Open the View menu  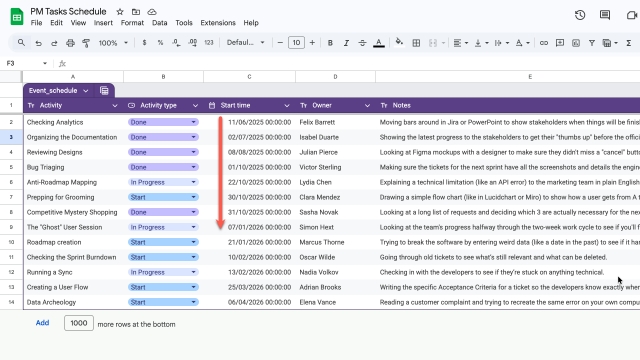coord(78,23)
